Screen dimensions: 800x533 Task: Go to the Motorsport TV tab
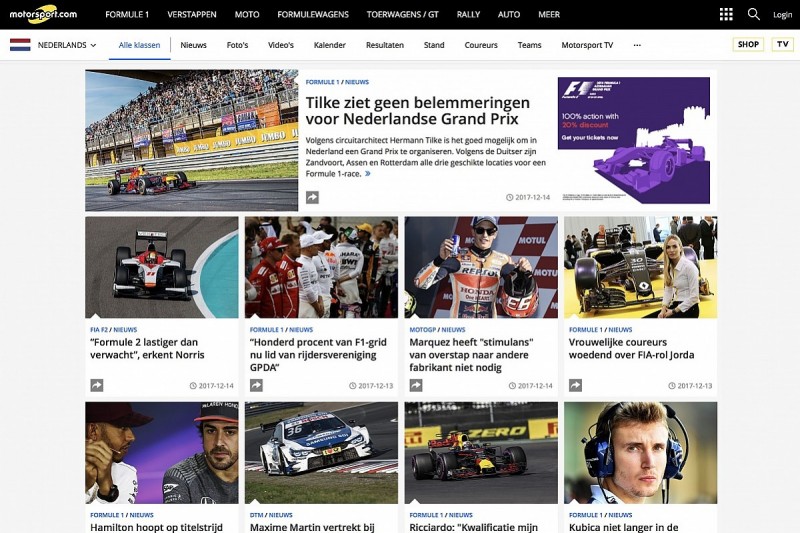point(587,45)
